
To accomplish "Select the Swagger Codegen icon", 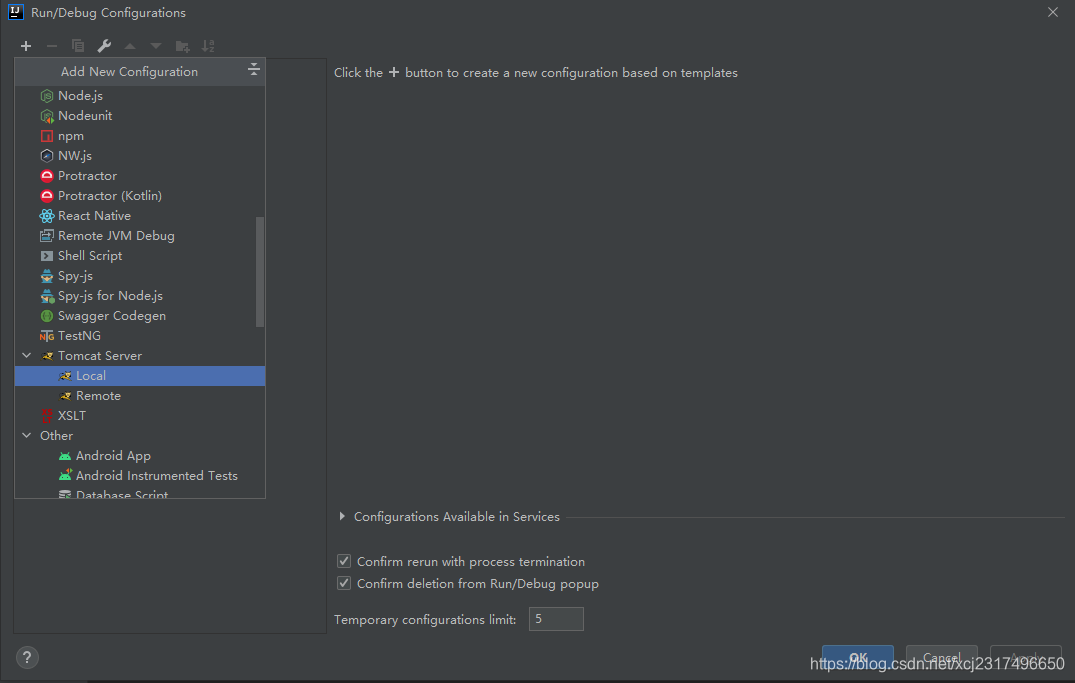I will (x=47, y=316).
